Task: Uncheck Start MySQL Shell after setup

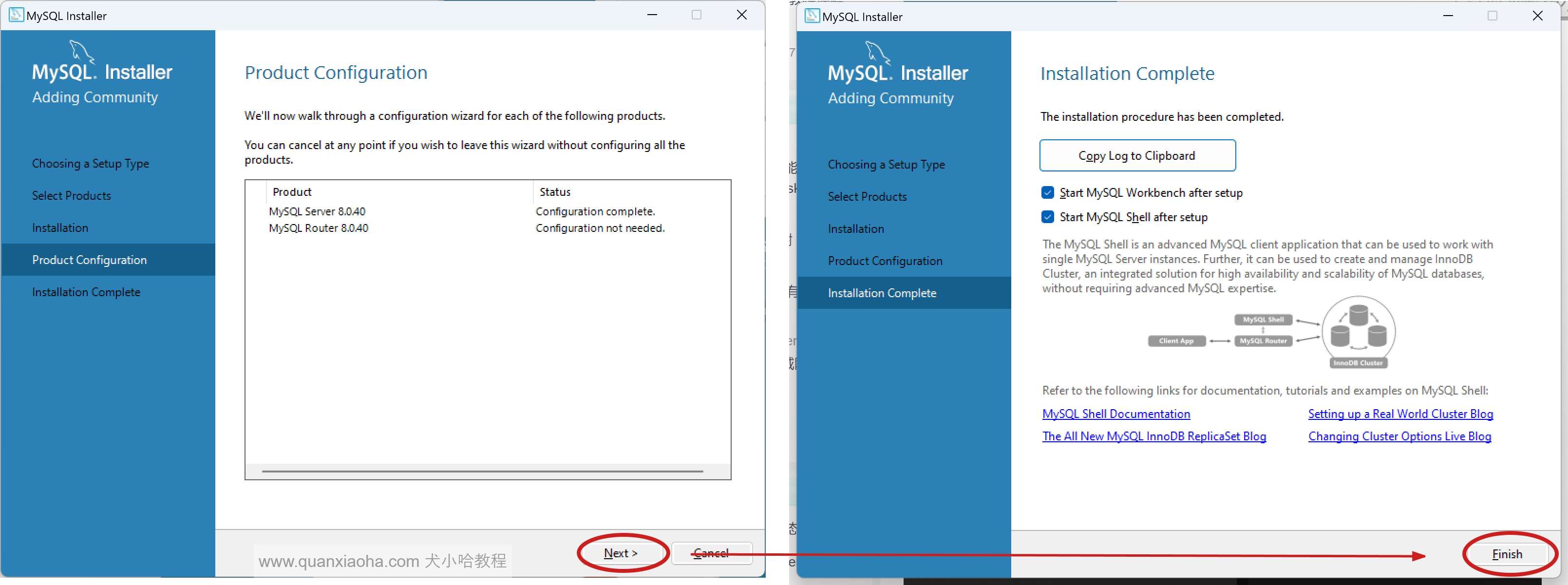Action: click(x=1048, y=217)
